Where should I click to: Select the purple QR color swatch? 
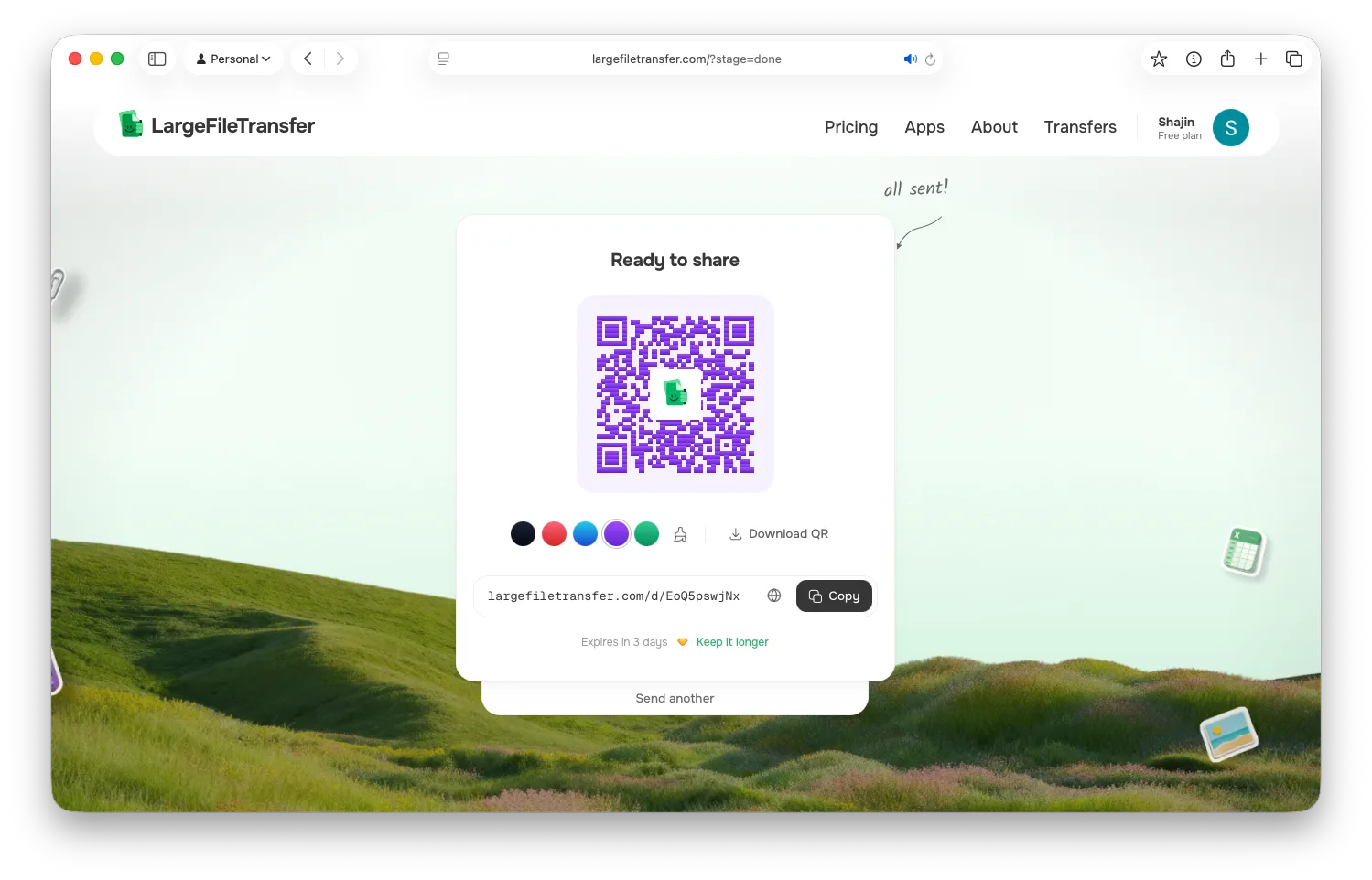point(616,533)
